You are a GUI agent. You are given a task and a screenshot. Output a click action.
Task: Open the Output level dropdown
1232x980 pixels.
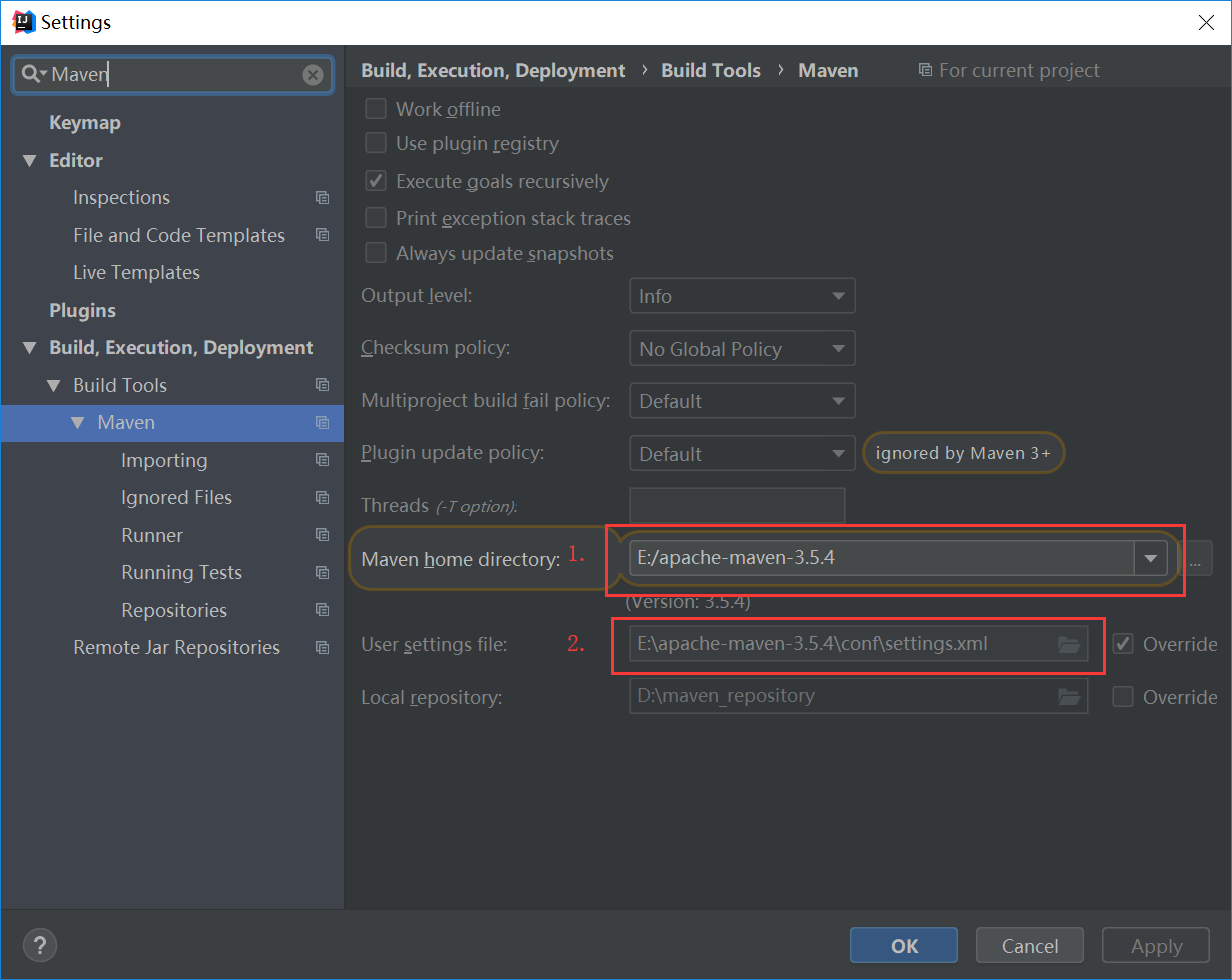(742, 296)
